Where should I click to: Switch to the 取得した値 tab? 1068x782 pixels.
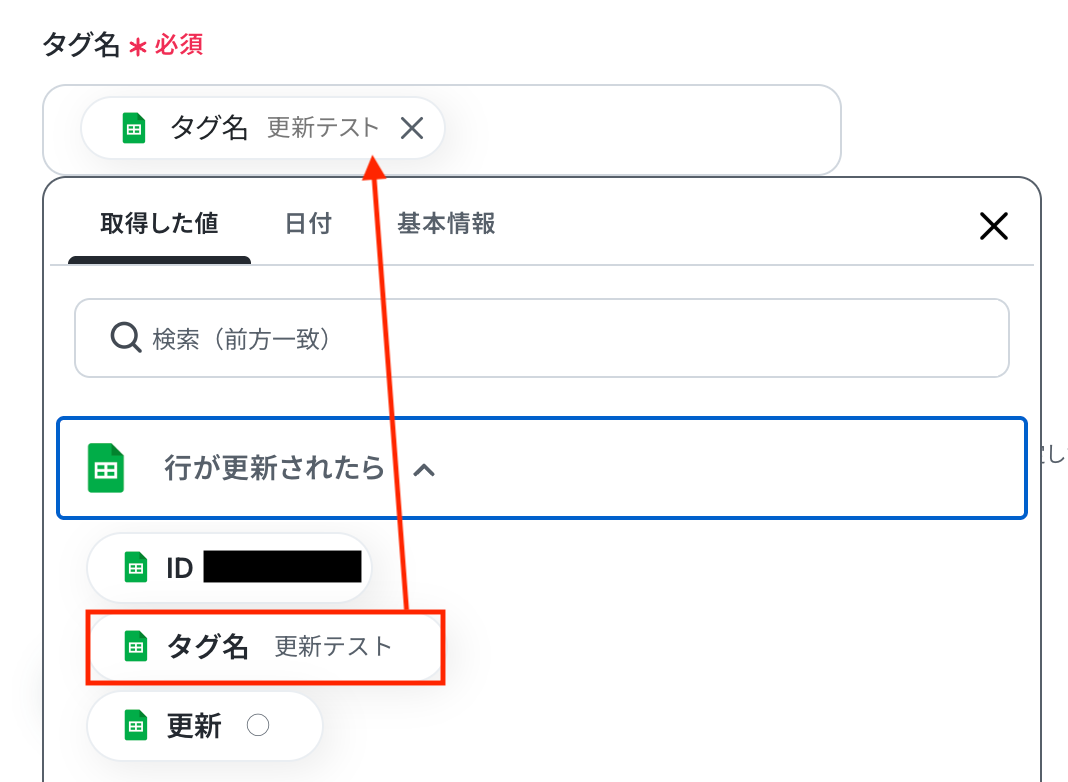pos(159,224)
